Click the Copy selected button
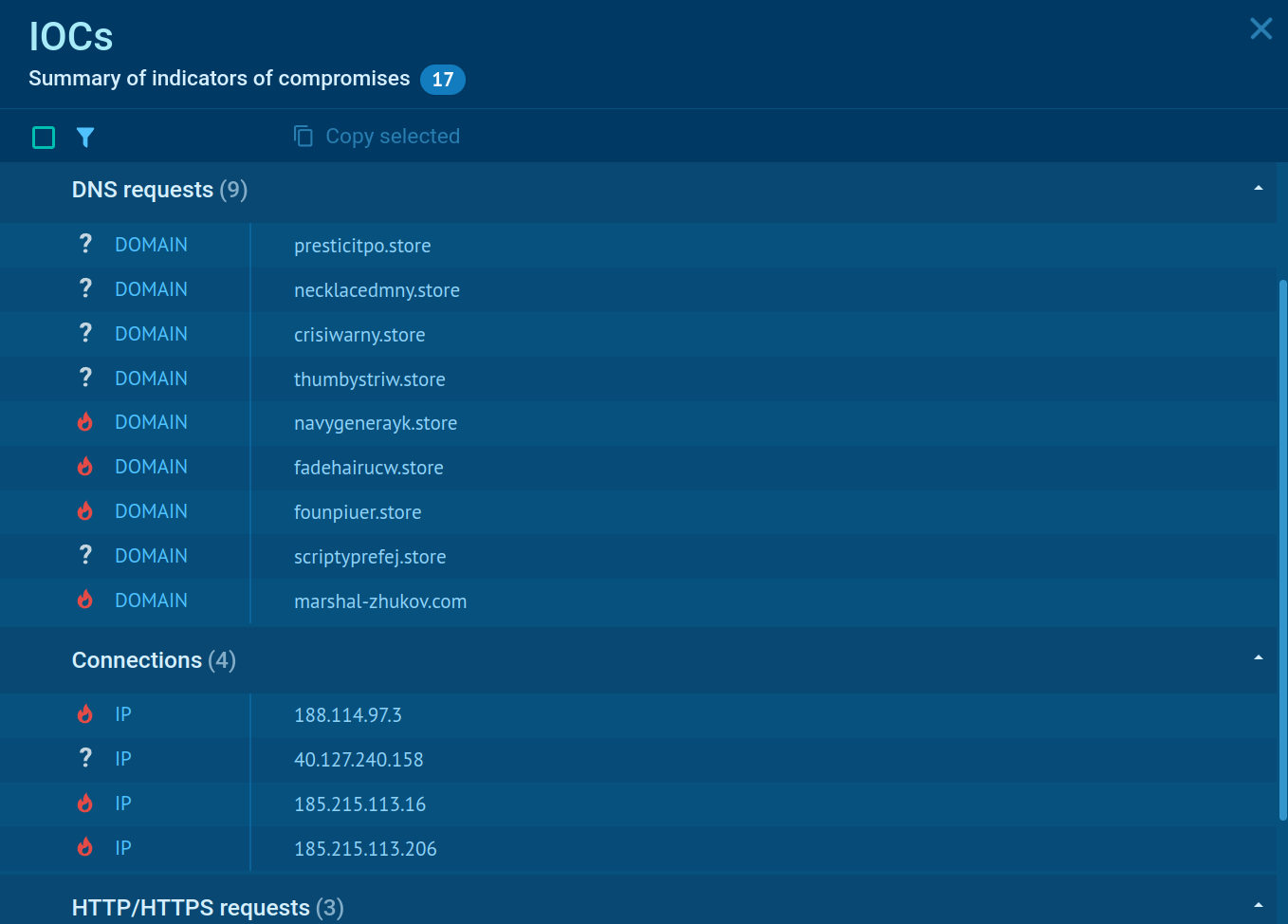 click(392, 137)
